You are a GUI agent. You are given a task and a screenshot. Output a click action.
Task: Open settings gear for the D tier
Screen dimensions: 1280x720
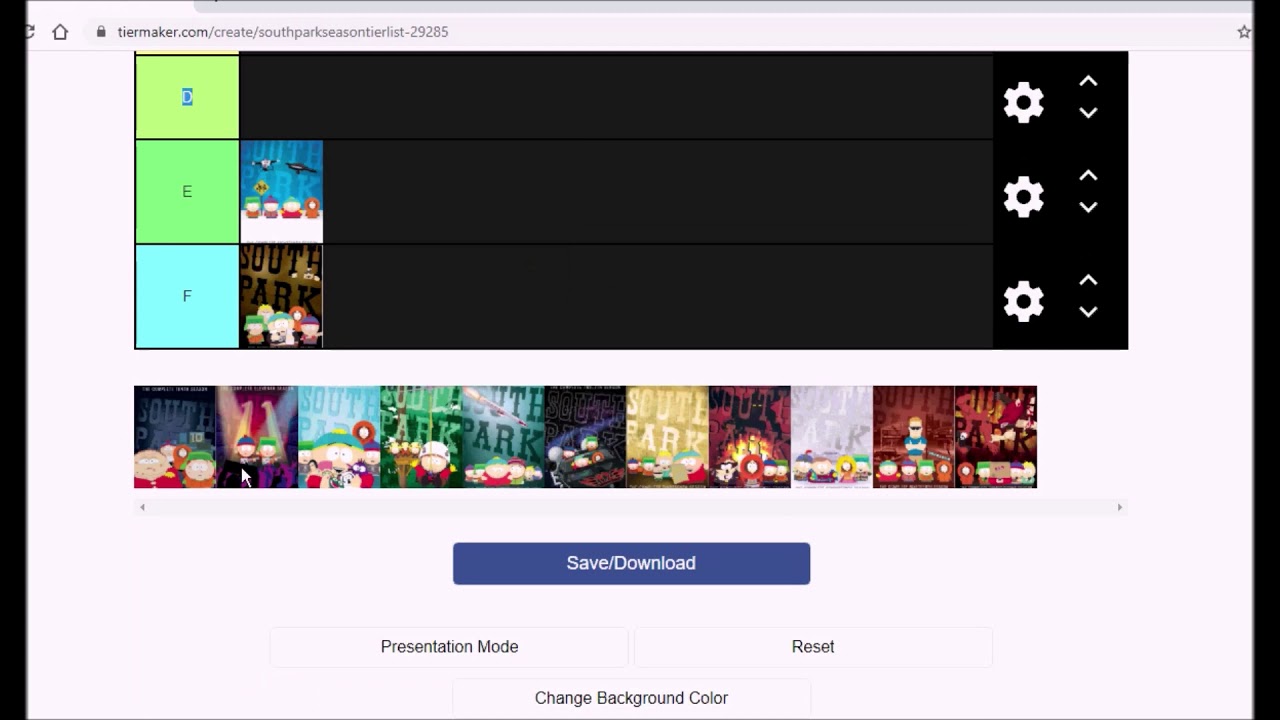(x=1023, y=102)
